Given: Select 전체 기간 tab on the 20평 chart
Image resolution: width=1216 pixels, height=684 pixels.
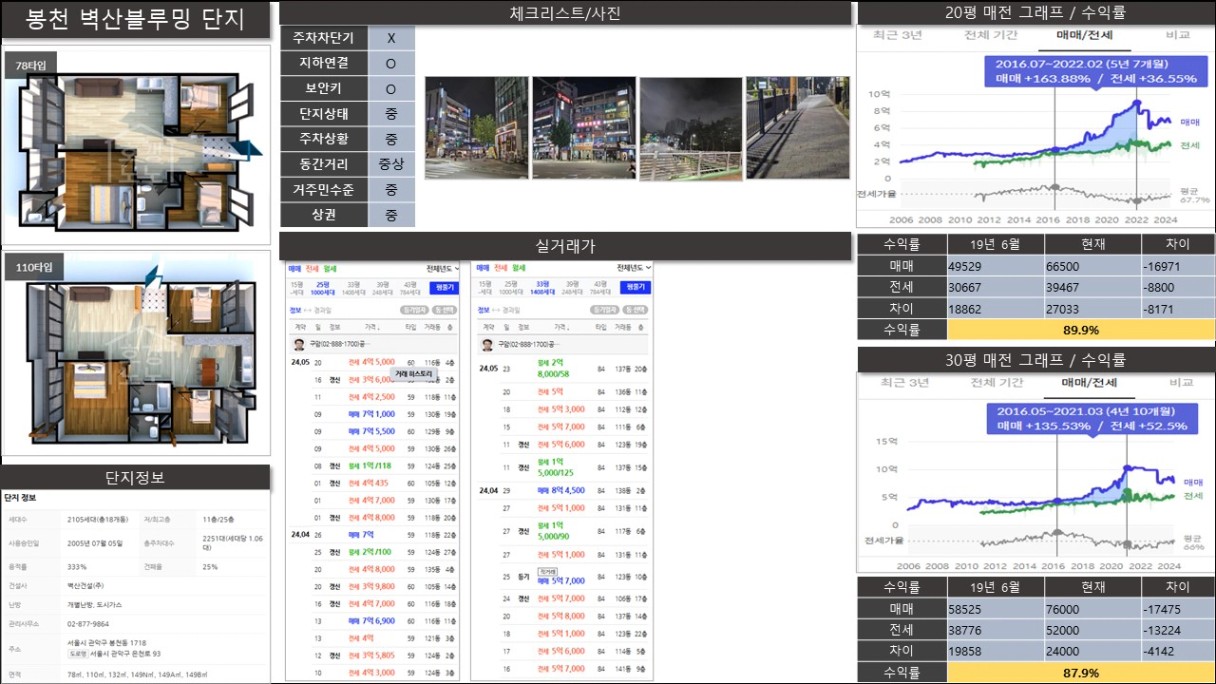Looking at the screenshot, I should point(990,35).
